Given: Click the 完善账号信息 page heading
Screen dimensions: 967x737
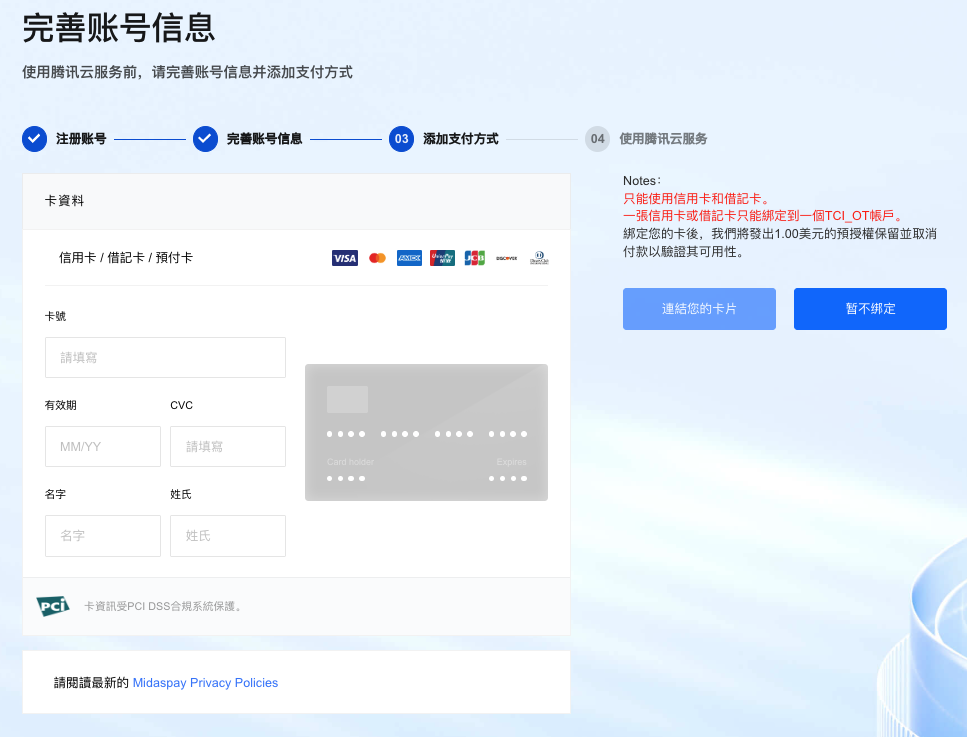Looking at the screenshot, I should [118, 28].
